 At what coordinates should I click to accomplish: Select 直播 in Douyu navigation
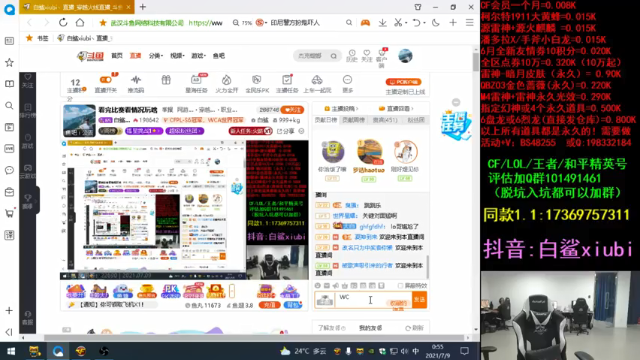pos(135,56)
